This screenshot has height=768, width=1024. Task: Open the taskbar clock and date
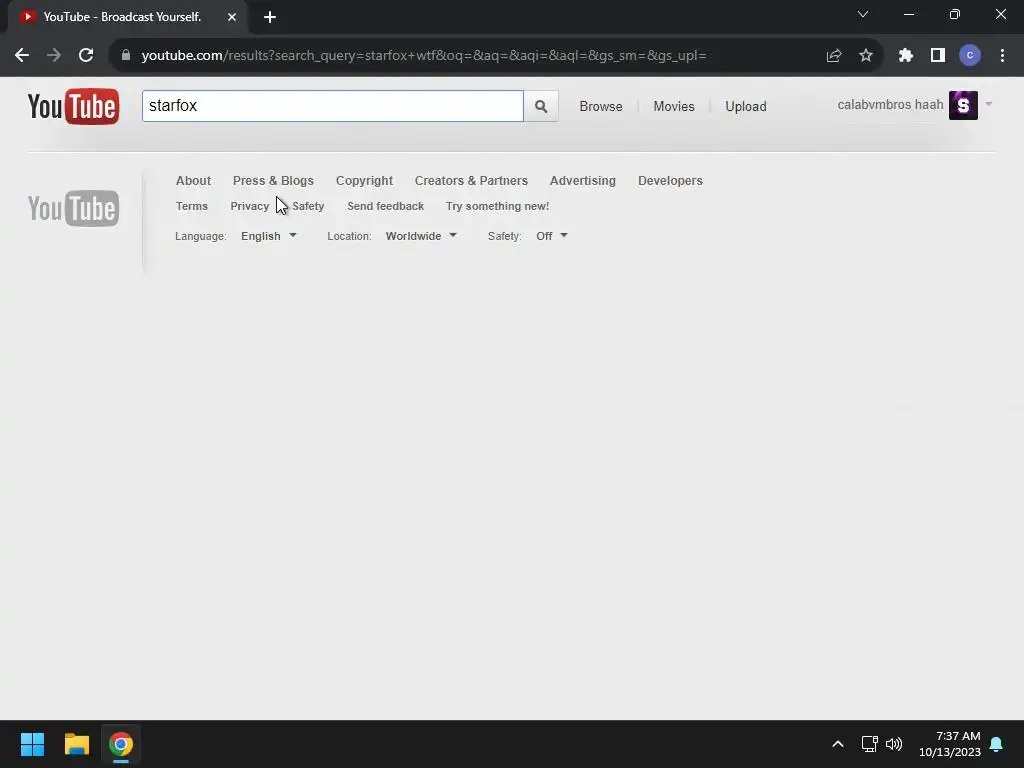(x=950, y=744)
